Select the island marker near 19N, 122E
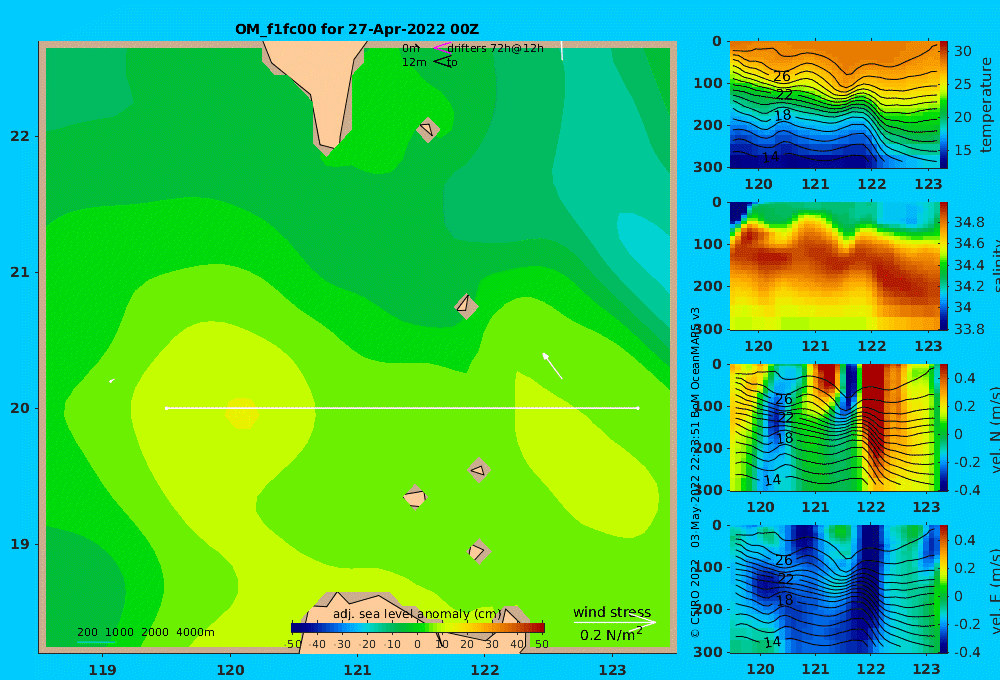 click(478, 551)
